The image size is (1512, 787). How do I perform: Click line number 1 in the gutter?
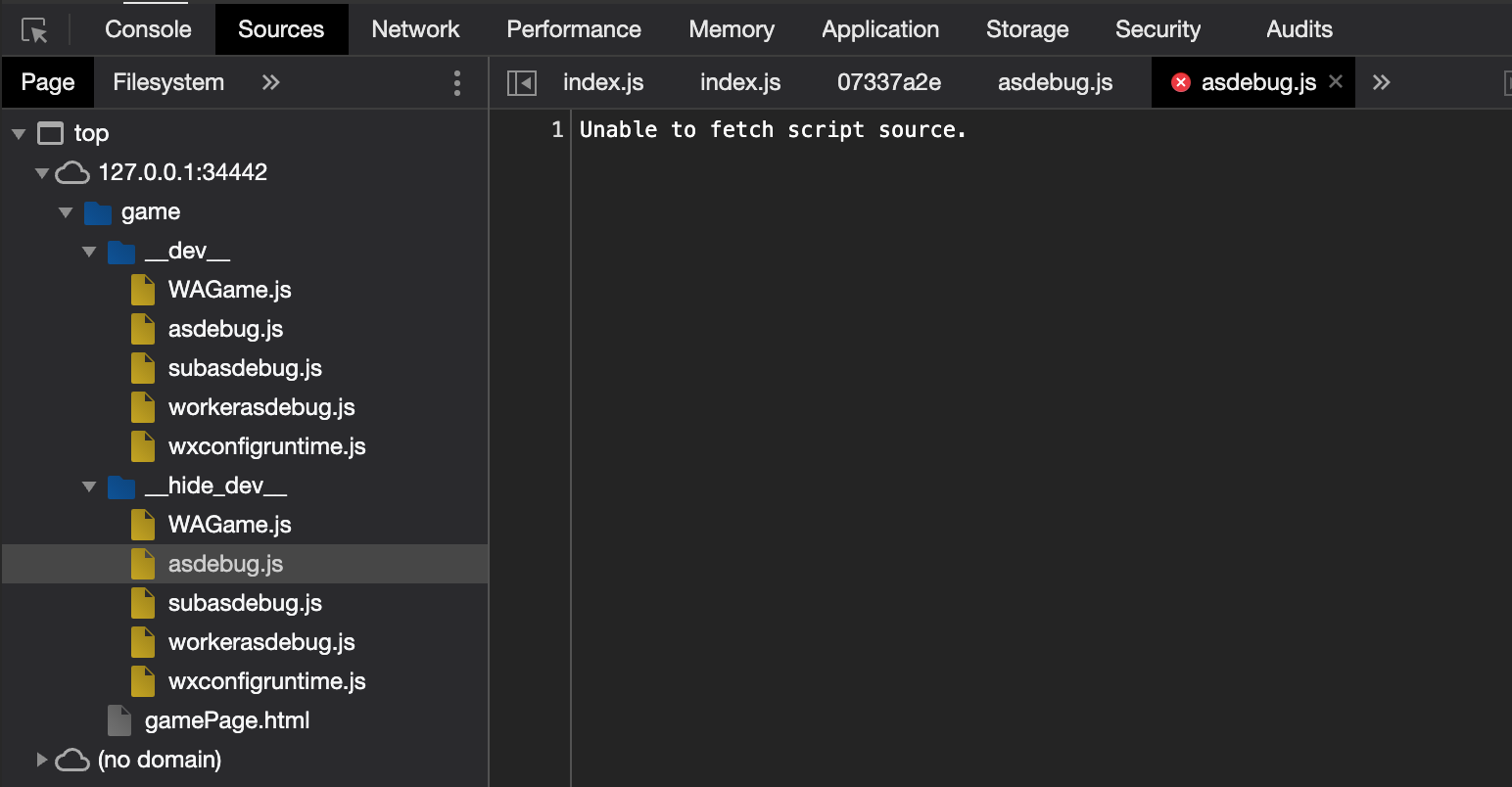556,130
